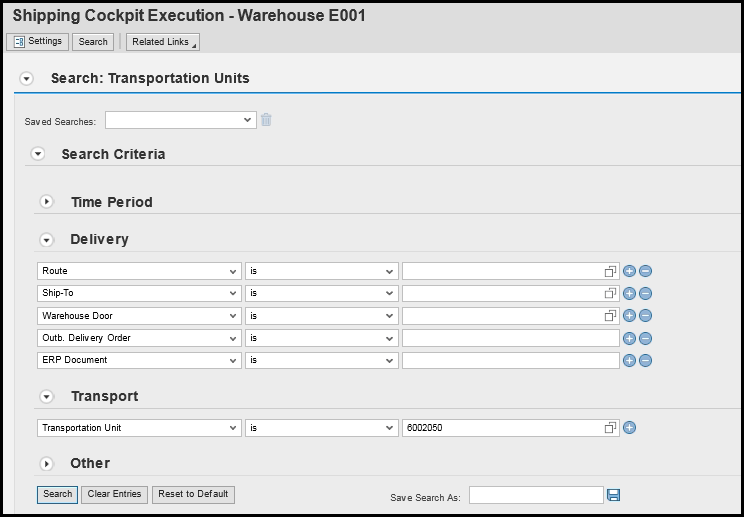Add a row after Transportation Unit
The height and width of the screenshot is (517, 744).
(x=629, y=428)
